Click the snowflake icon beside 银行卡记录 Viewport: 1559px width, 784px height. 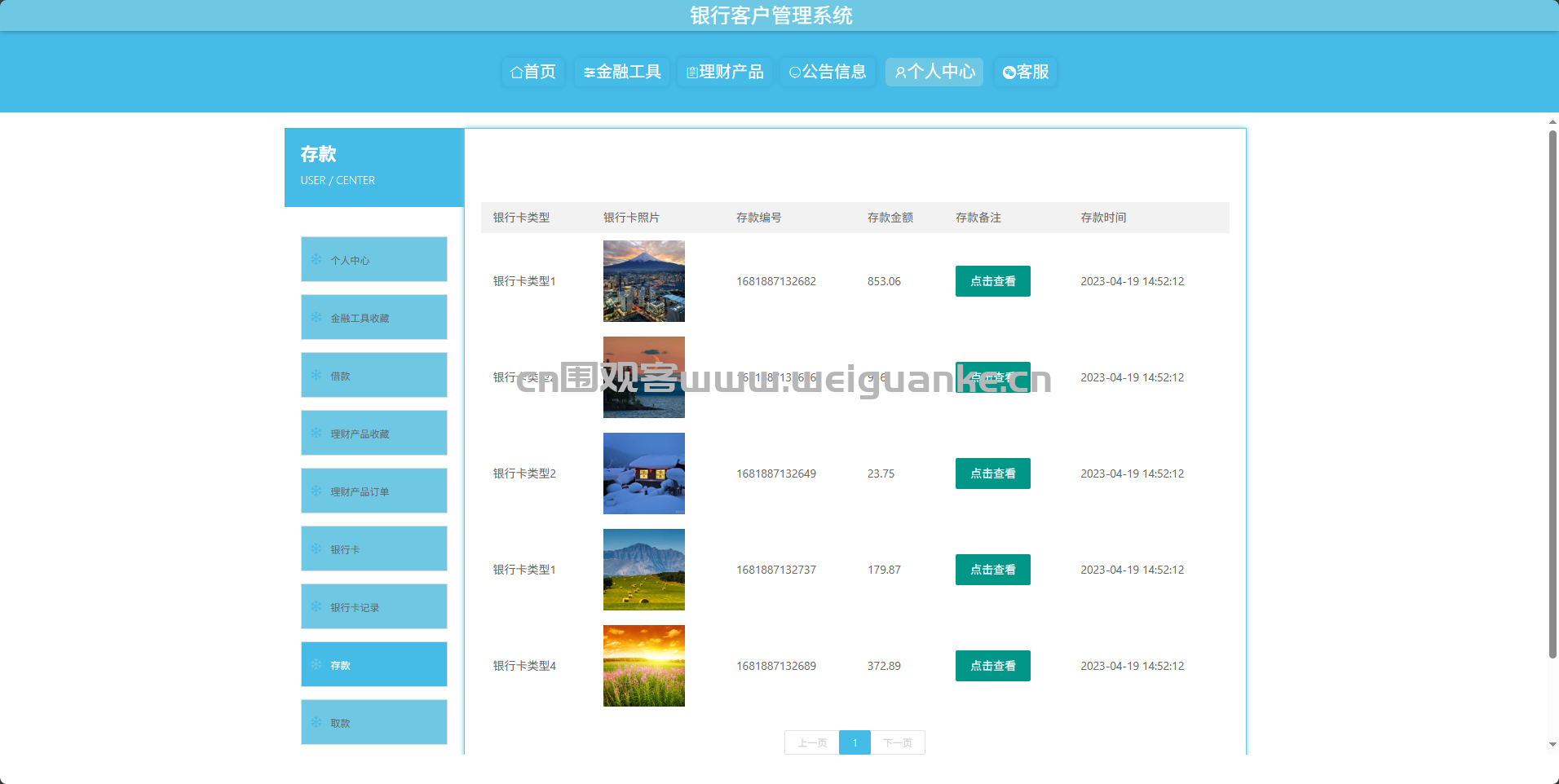tap(316, 606)
